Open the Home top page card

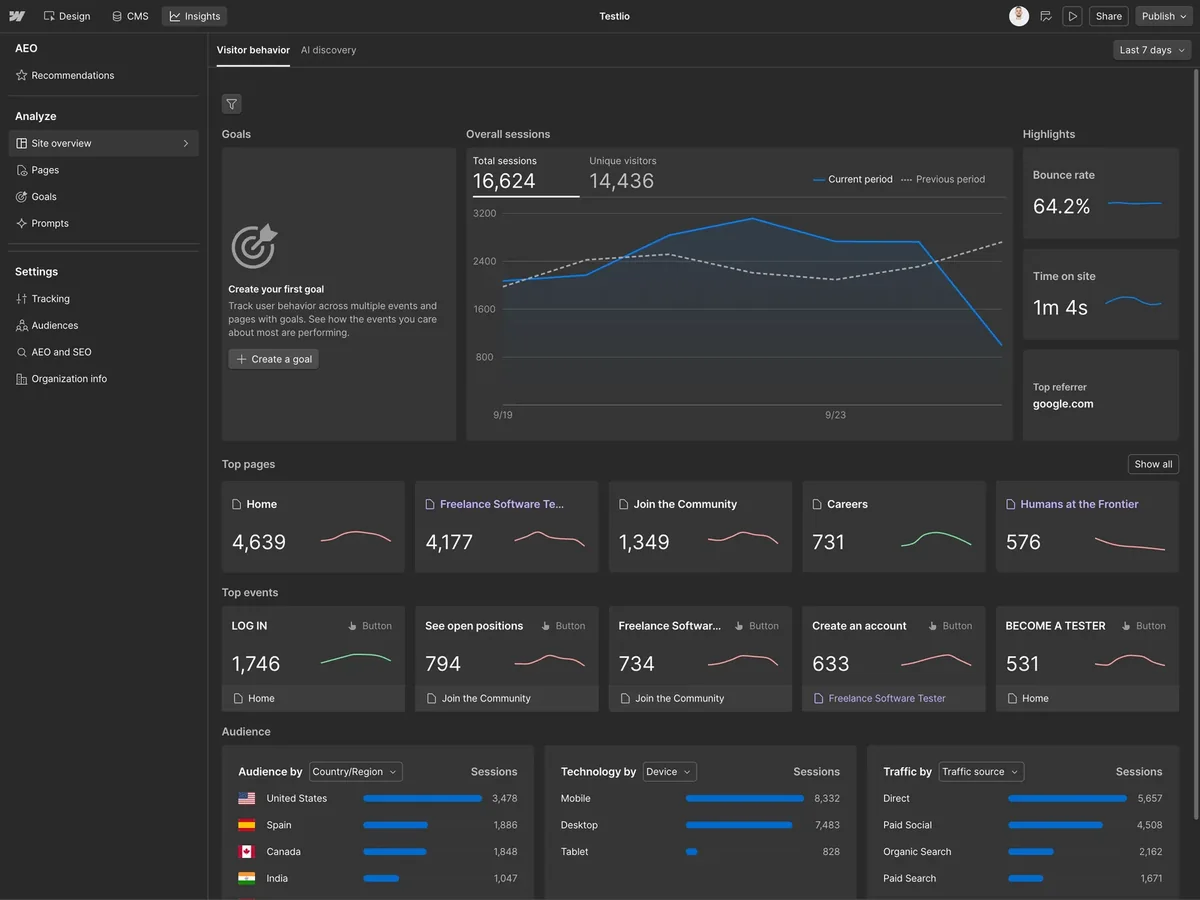click(313, 527)
